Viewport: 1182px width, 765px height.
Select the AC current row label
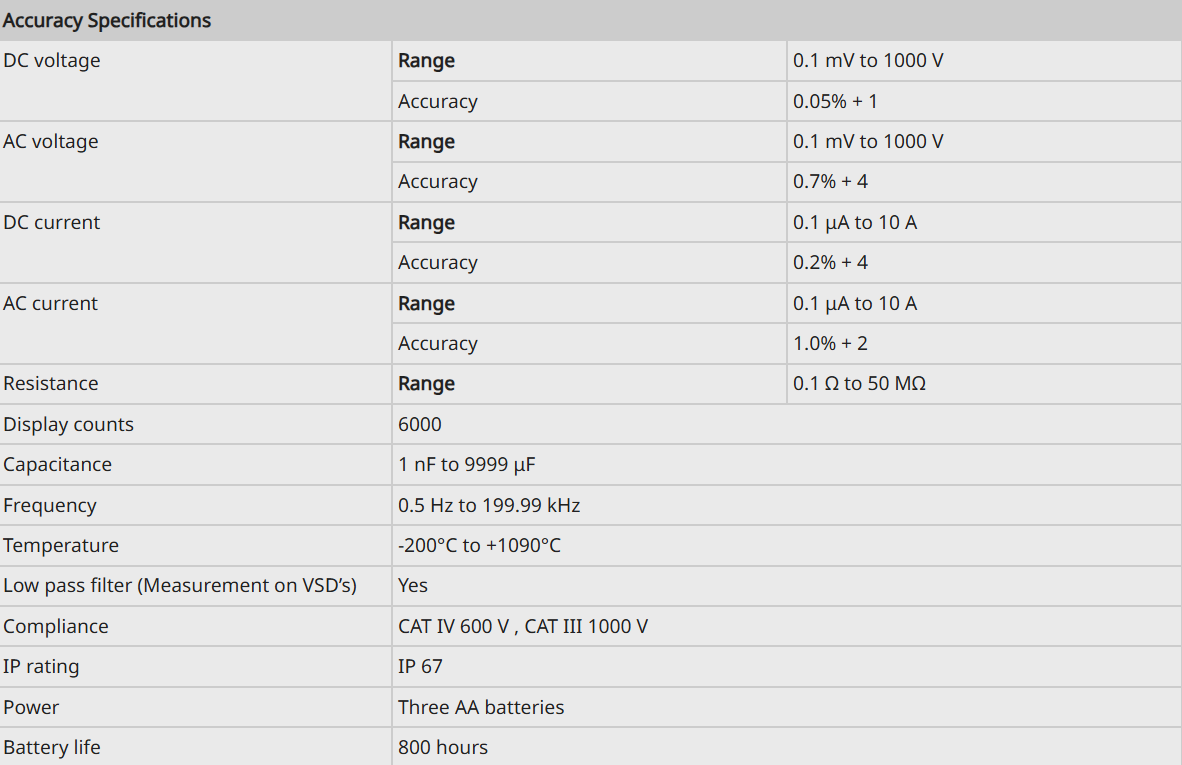click(51, 303)
